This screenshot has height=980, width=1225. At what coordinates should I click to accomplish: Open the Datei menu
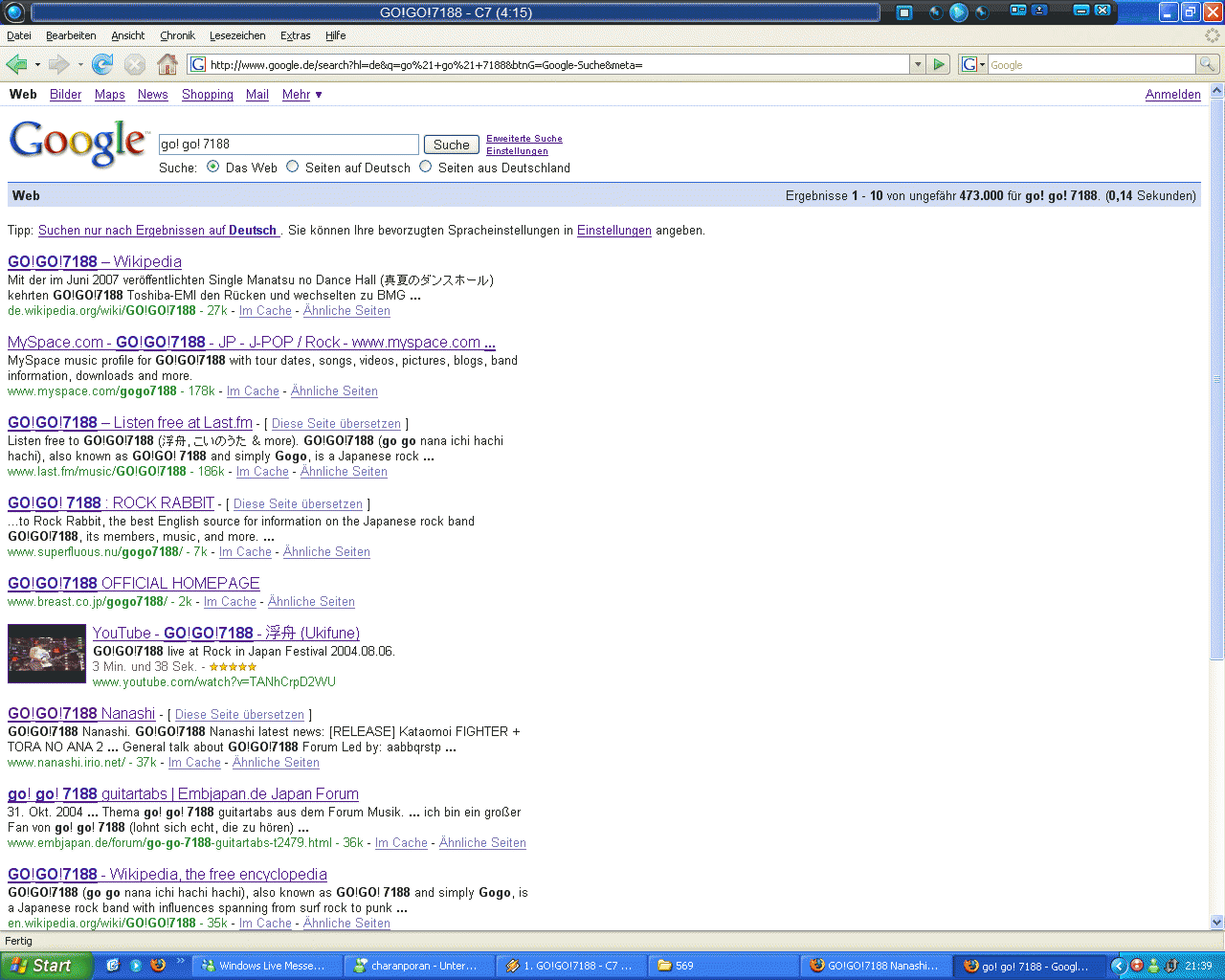tap(19, 35)
